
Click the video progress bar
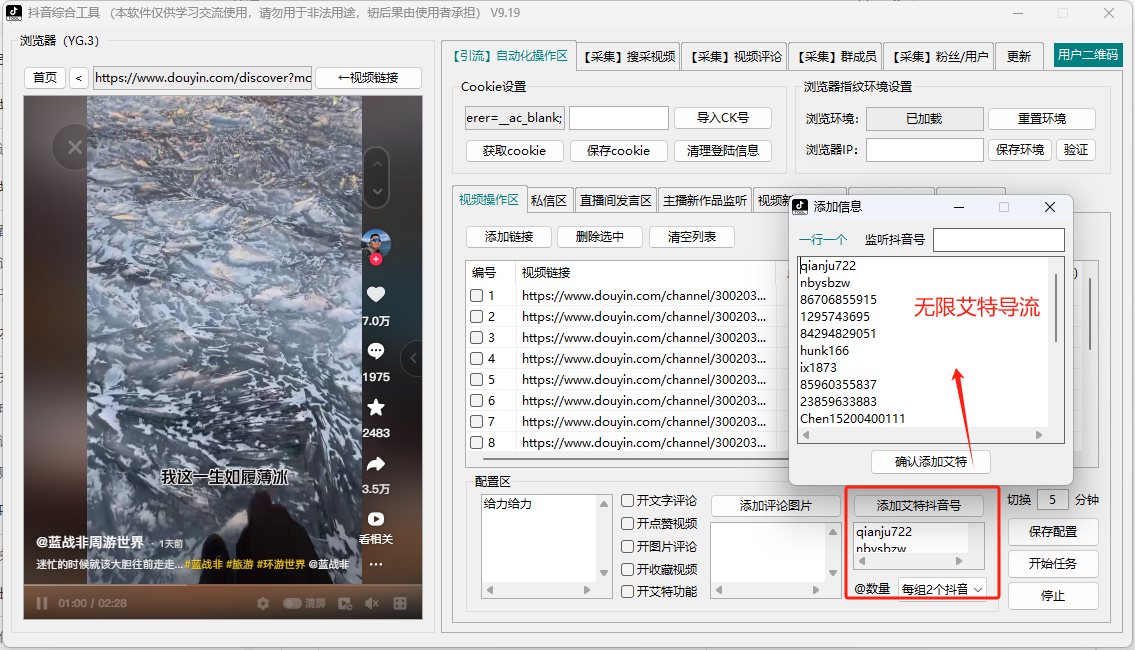click(x=220, y=589)
